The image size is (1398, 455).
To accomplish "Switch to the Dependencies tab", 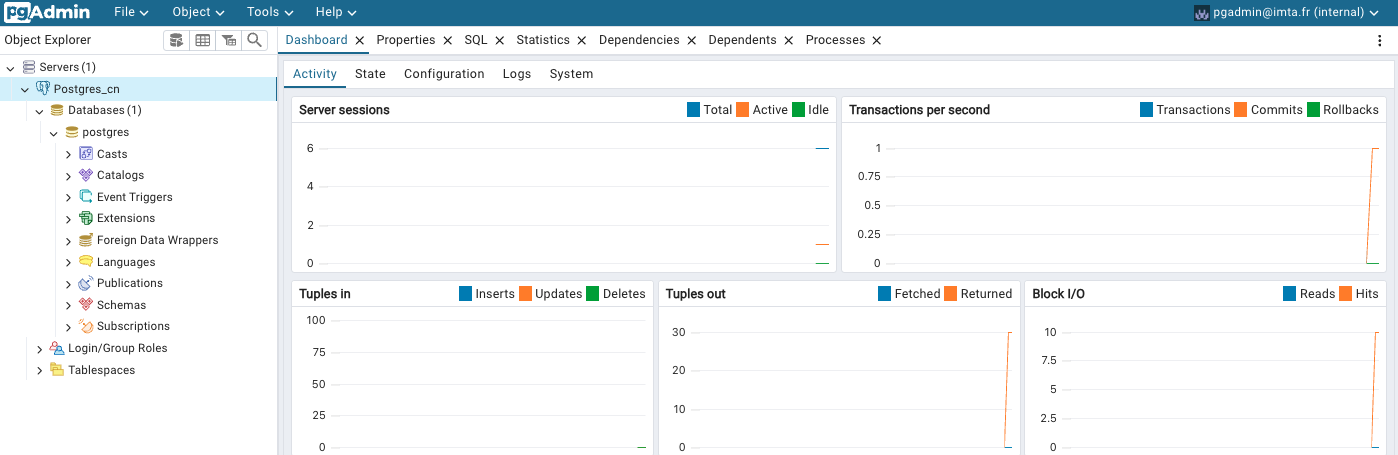I will click(x=639, y=40).
